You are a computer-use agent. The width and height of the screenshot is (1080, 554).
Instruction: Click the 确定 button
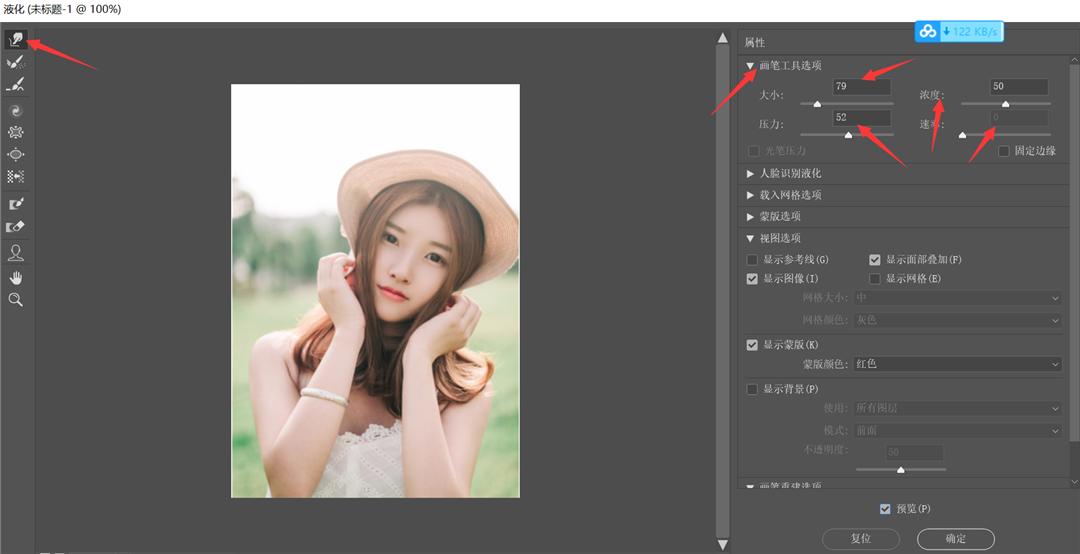[955, 539]
